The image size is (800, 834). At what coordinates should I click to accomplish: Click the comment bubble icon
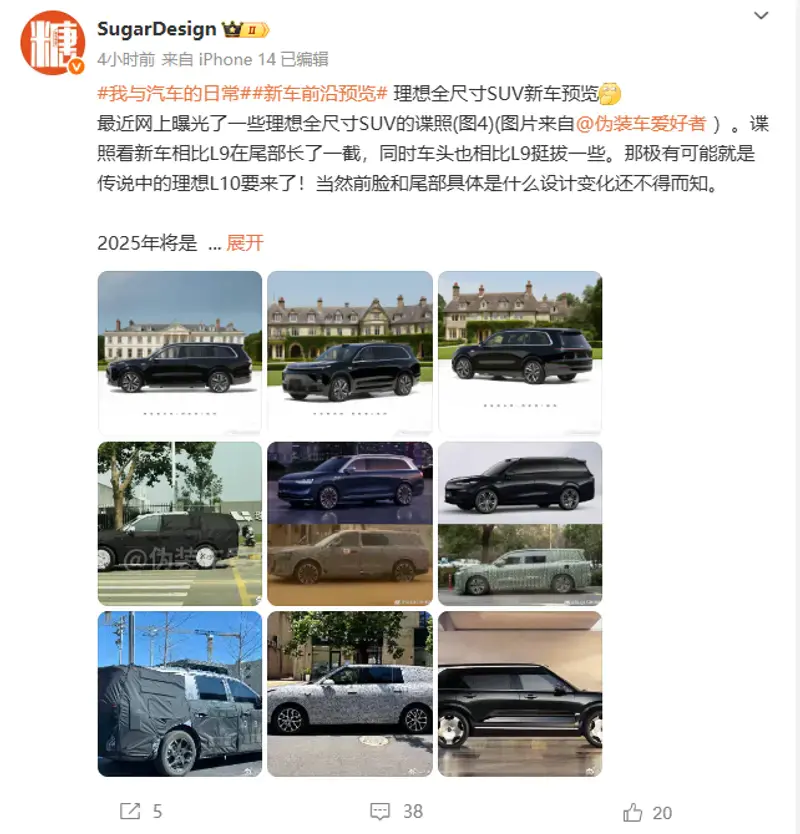point(380,811)
